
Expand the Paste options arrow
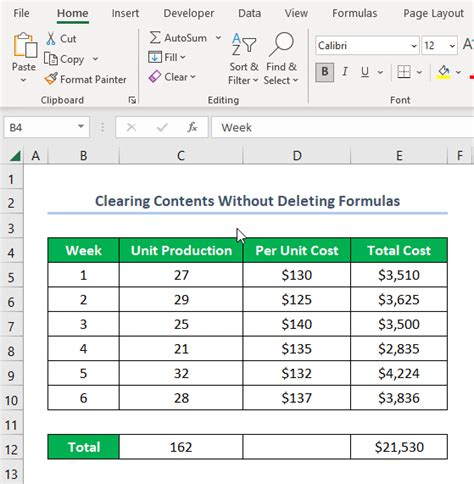coord(23,80)
